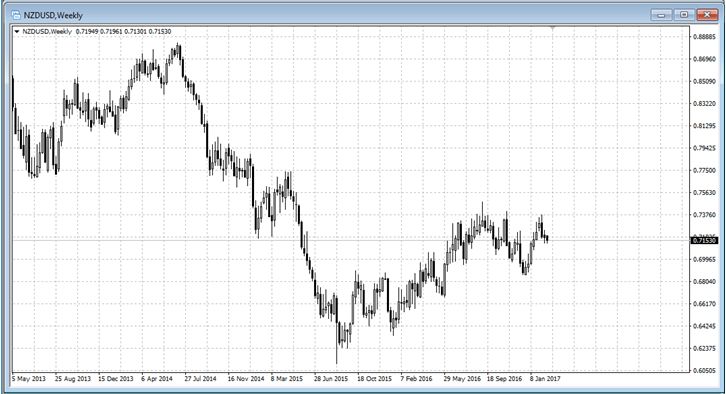
Task: Click the NZDUSD chart window icon
Action: [16, 15]
